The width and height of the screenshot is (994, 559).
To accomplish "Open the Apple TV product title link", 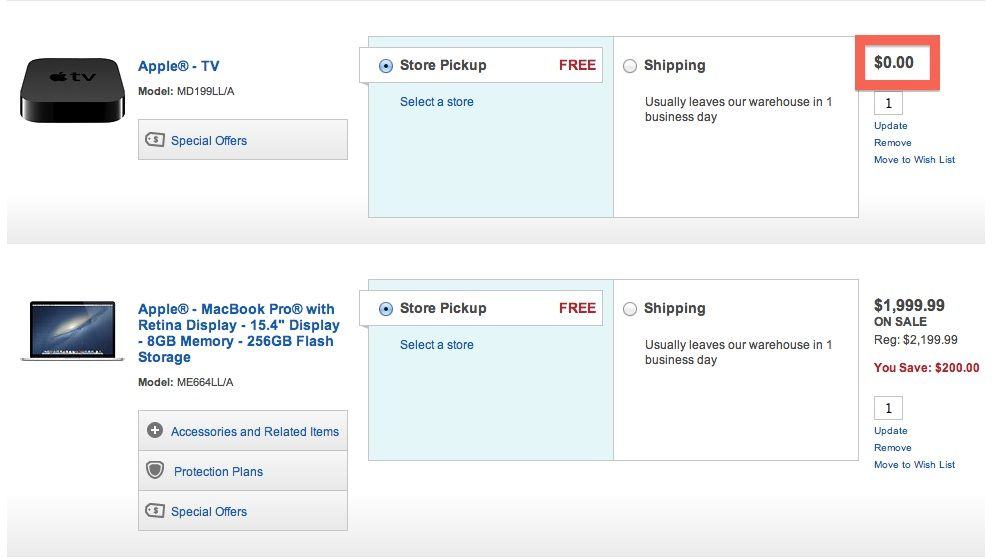I will (x=178, y=66).
